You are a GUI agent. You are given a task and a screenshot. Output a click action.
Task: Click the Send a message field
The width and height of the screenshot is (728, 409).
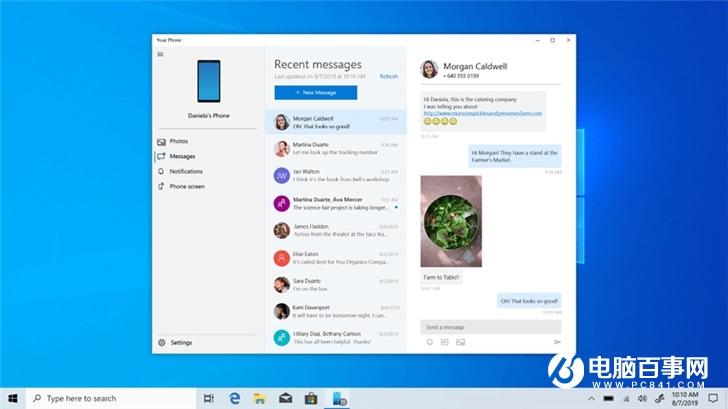pyautogui.click(x=491, y=327)
